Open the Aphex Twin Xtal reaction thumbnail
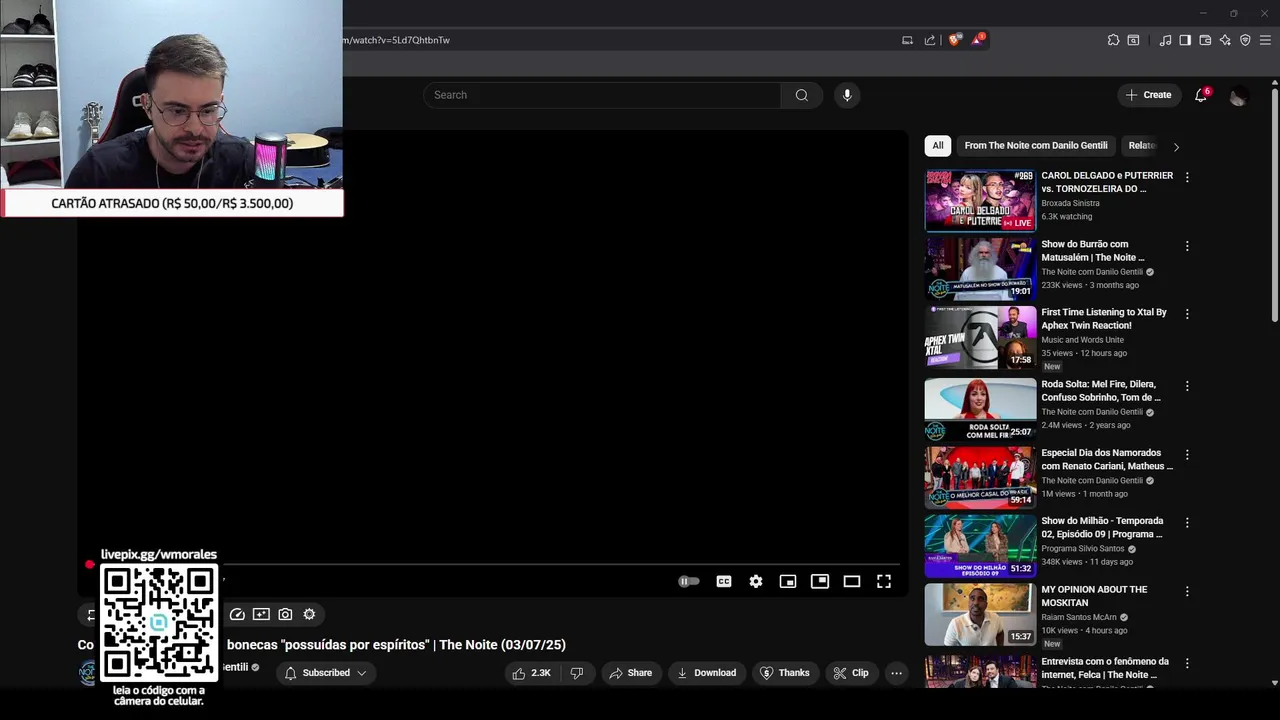Screen dimensions: 1280x720 (980, 337)
